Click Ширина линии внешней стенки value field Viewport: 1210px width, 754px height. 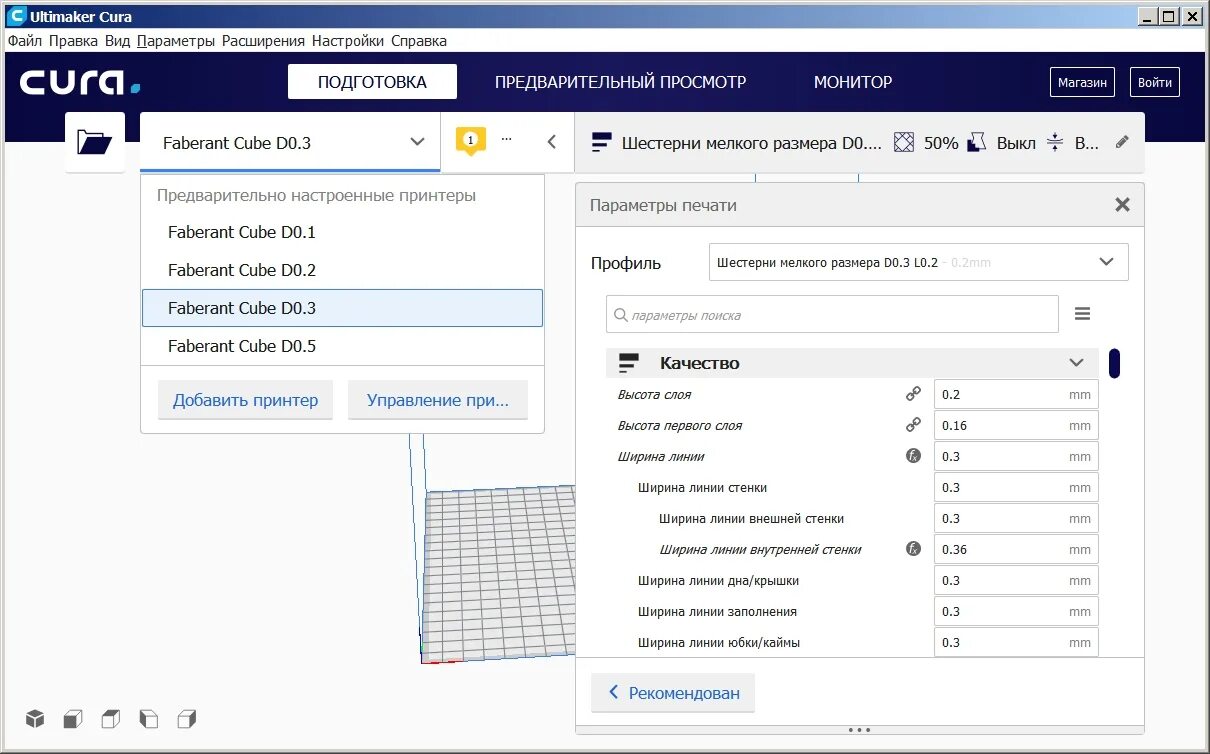1016,518
